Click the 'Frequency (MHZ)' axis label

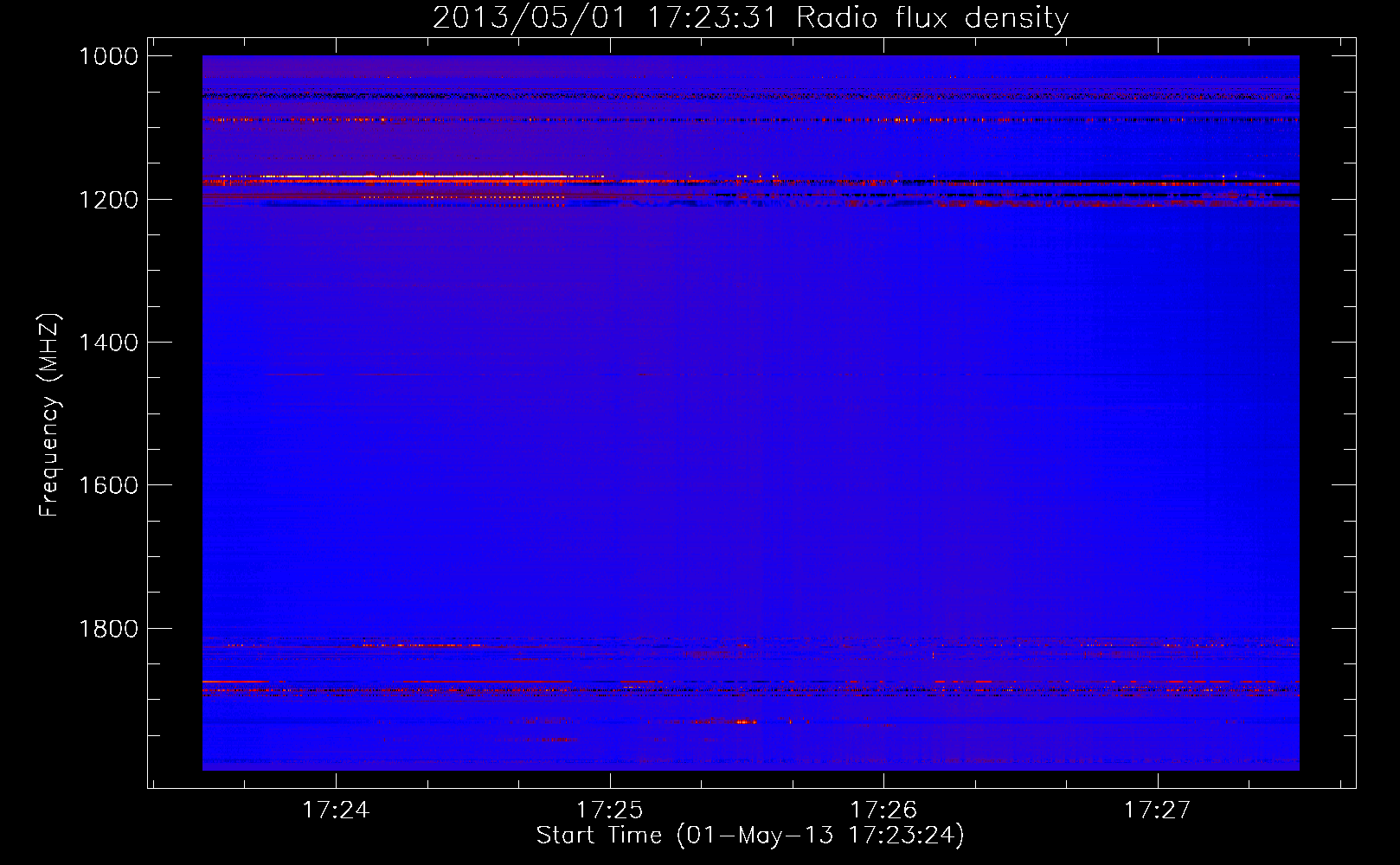pyautogui.click(x=50, y=414)
